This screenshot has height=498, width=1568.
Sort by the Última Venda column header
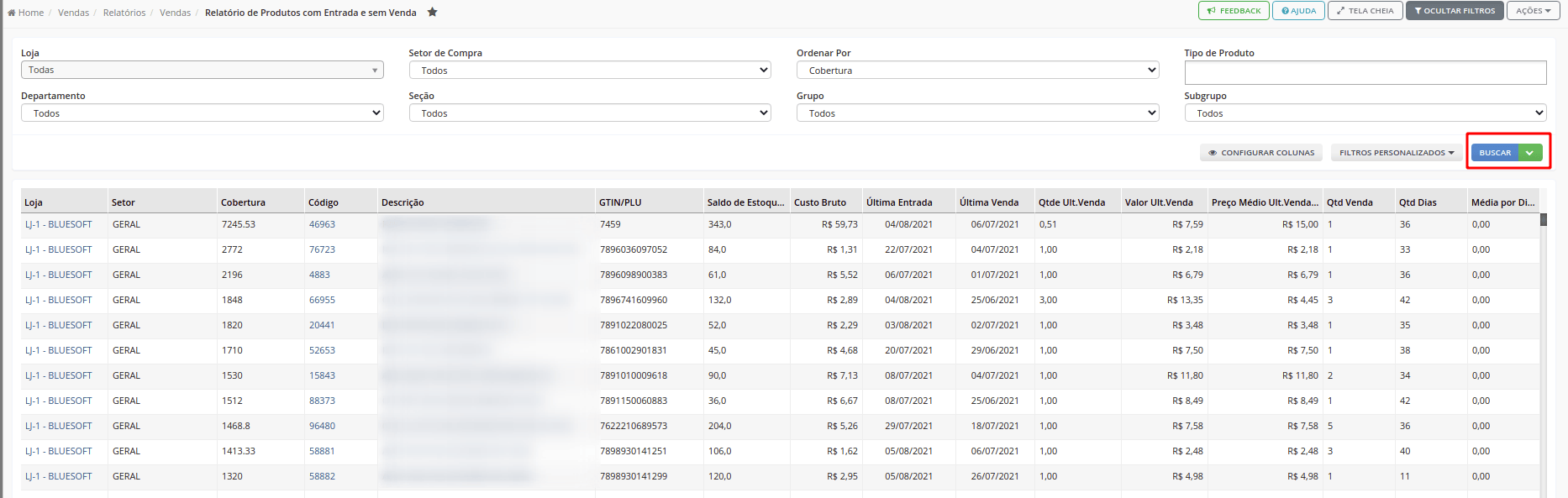989,202
